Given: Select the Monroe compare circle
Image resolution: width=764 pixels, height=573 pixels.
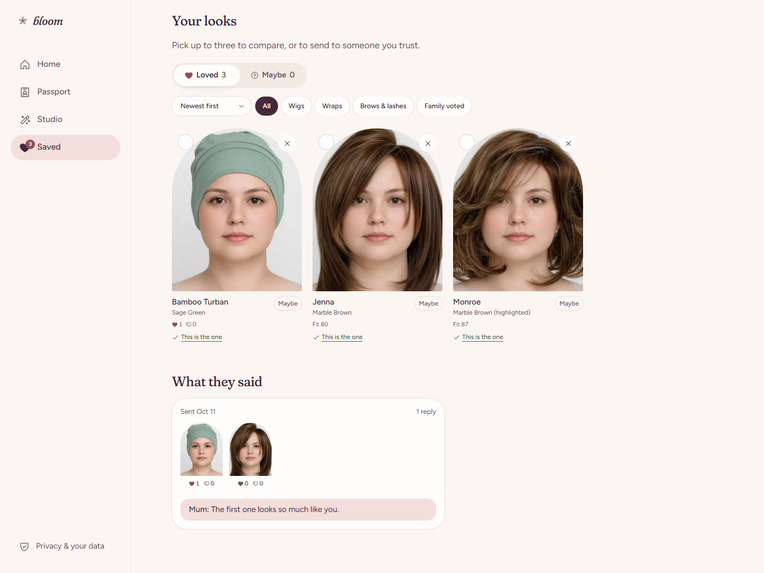Looking at the screenshot, I should pos(466,142).
